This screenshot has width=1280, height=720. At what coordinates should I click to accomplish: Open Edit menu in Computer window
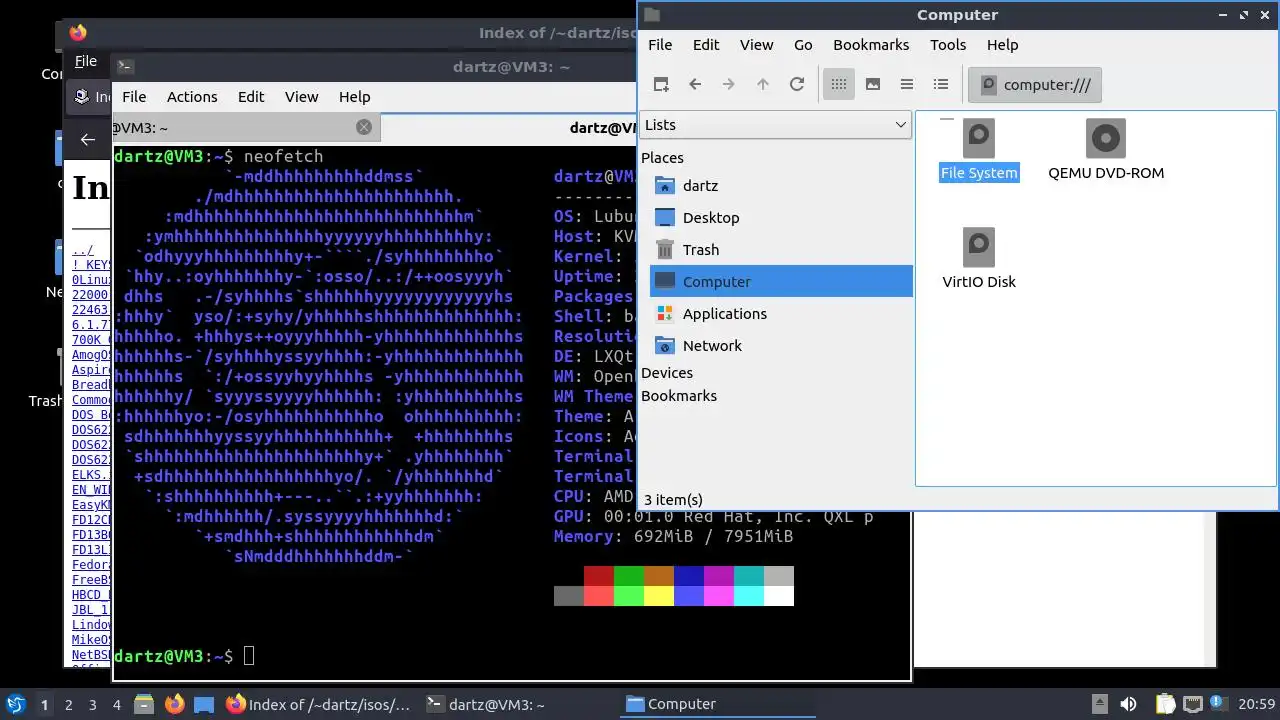click(706, 44)
